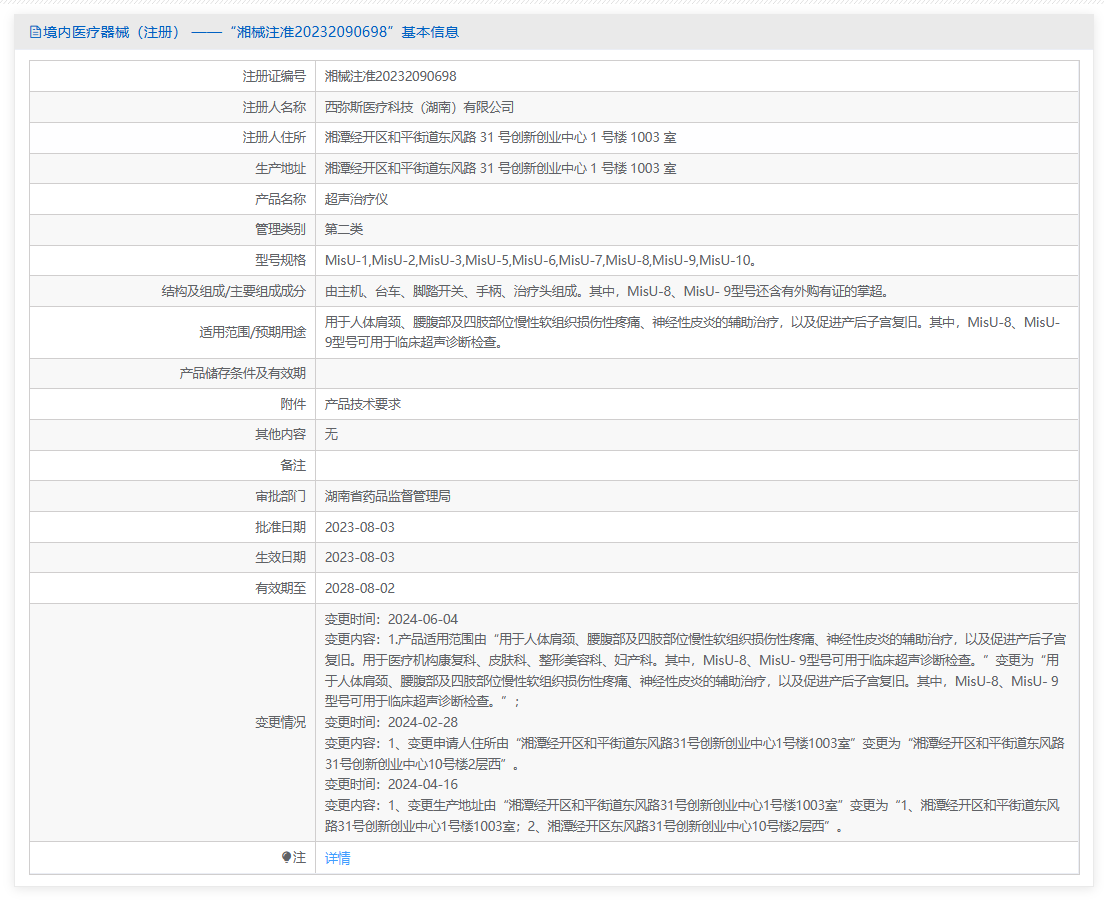Click the 批准日期 value 2023-08-03
This screenshot has width=1104, height=902.
click(360, 527)
